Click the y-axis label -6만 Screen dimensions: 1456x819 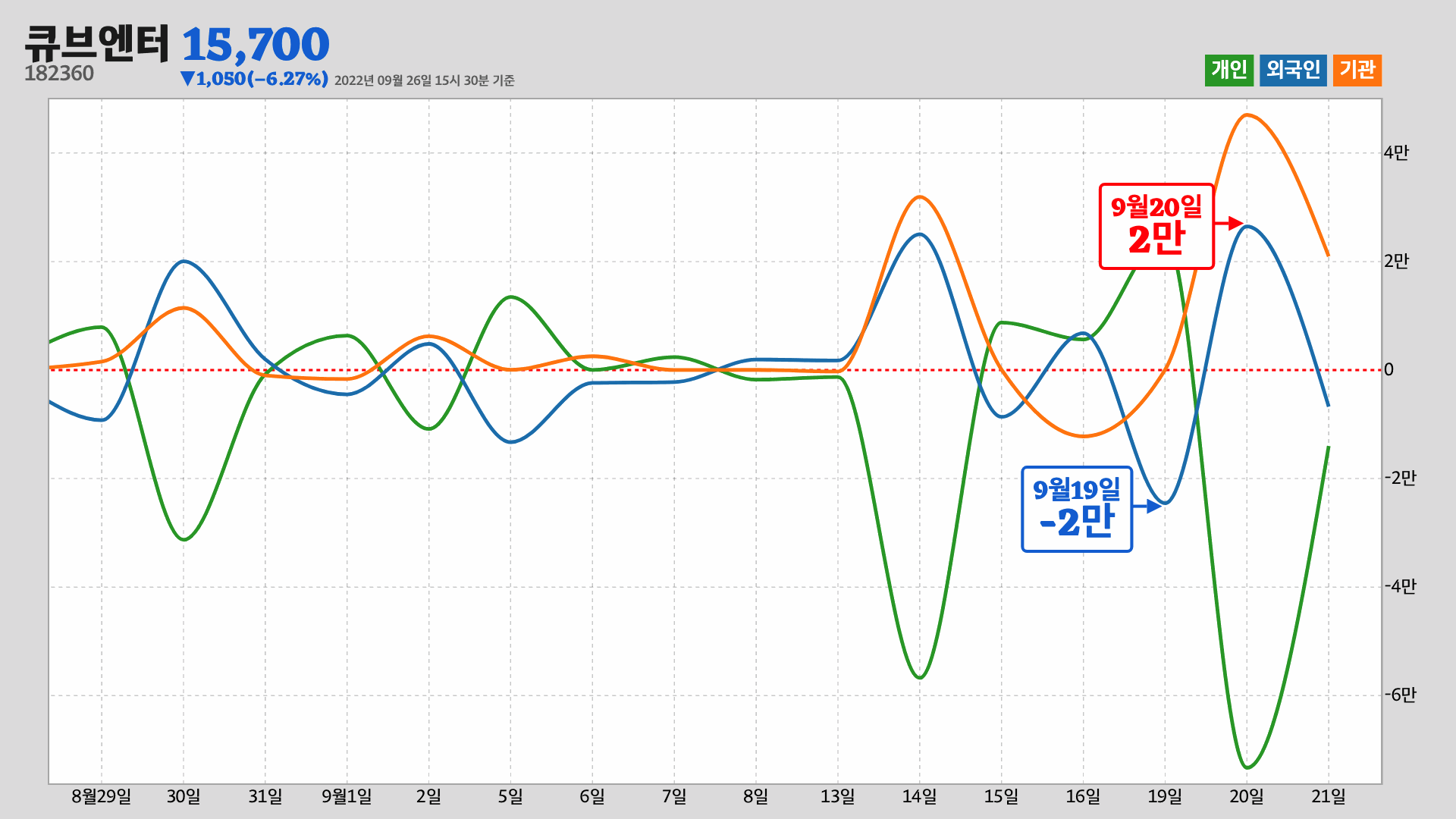1400,695
